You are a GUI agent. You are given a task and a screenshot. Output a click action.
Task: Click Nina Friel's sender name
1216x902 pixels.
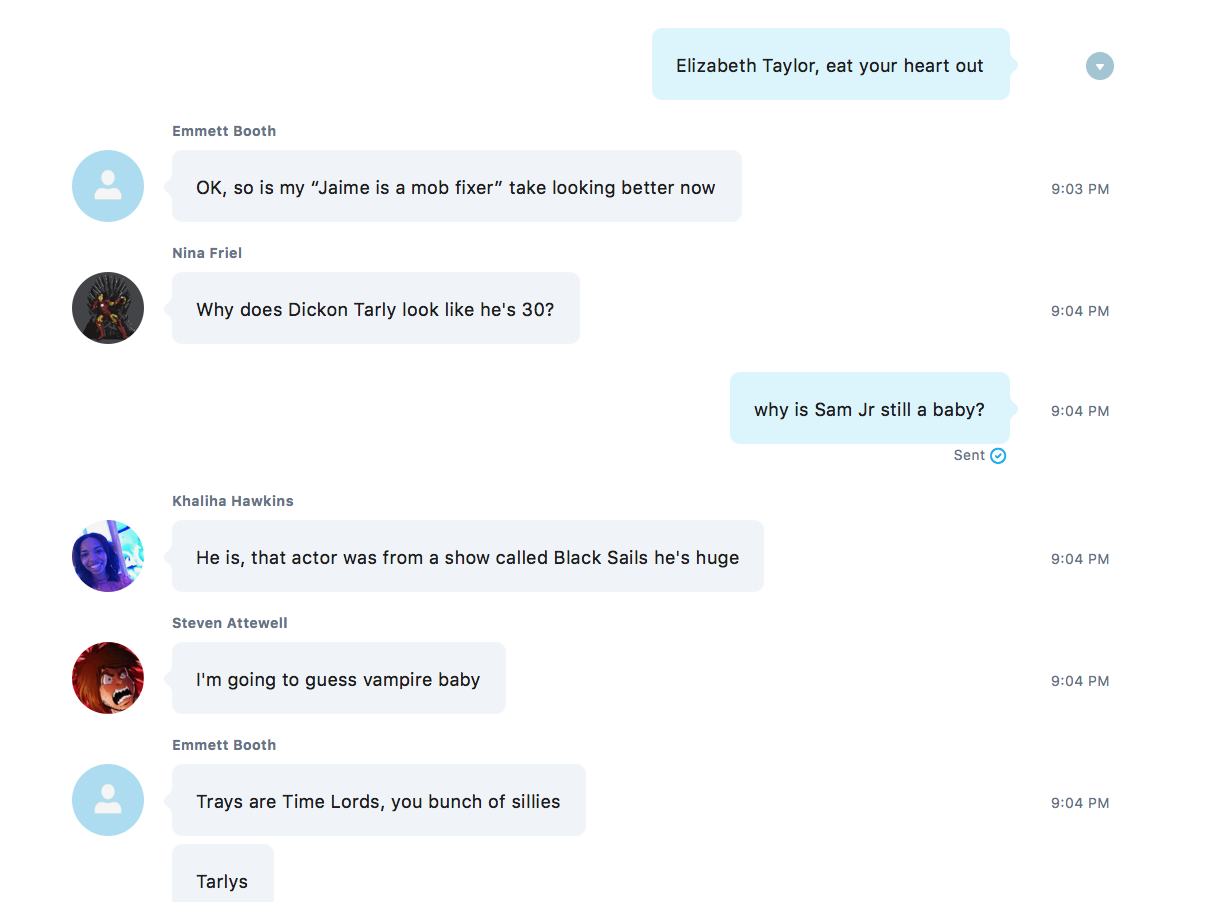point(207,253)
